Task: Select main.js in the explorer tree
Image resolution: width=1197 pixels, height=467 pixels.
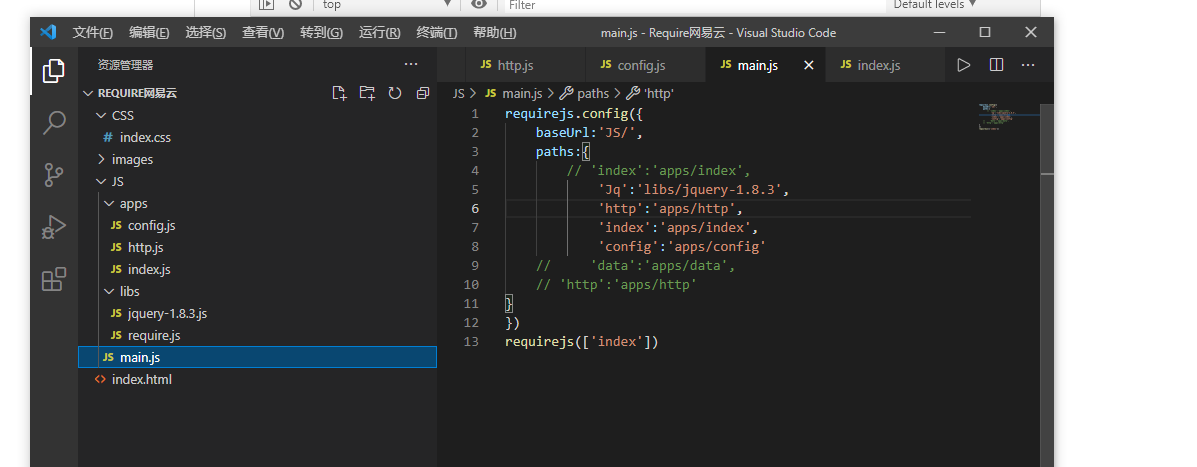Action: coord(257,357)
